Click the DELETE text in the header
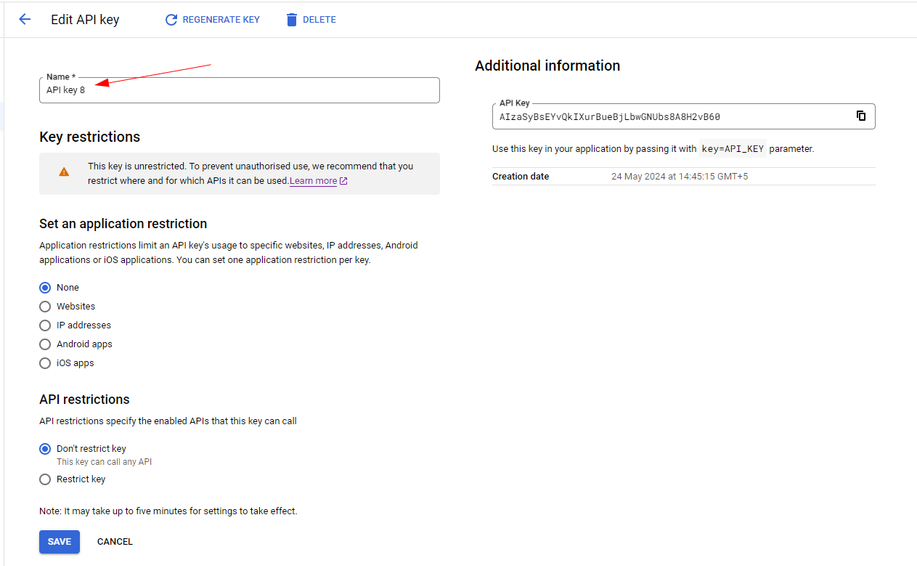Image resolution: width=917 pixels, height=566 pixels. click(x=319, y=20)
